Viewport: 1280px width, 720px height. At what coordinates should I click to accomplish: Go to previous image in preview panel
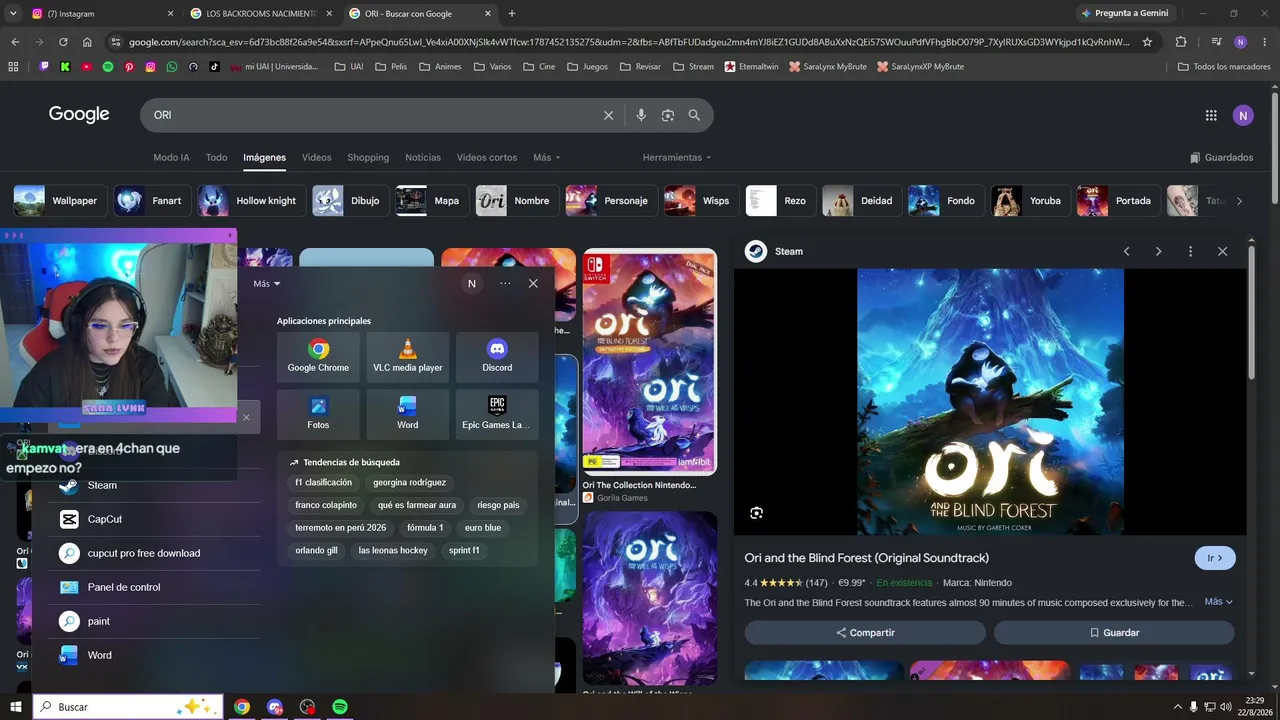click(x=1126, y=251)
